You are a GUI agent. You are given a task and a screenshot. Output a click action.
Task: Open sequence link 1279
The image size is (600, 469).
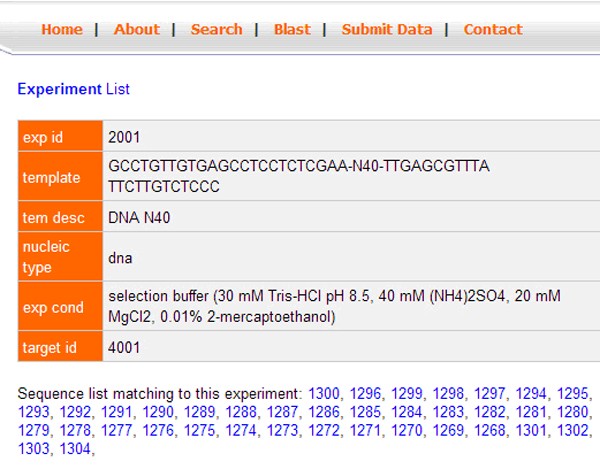34,431
